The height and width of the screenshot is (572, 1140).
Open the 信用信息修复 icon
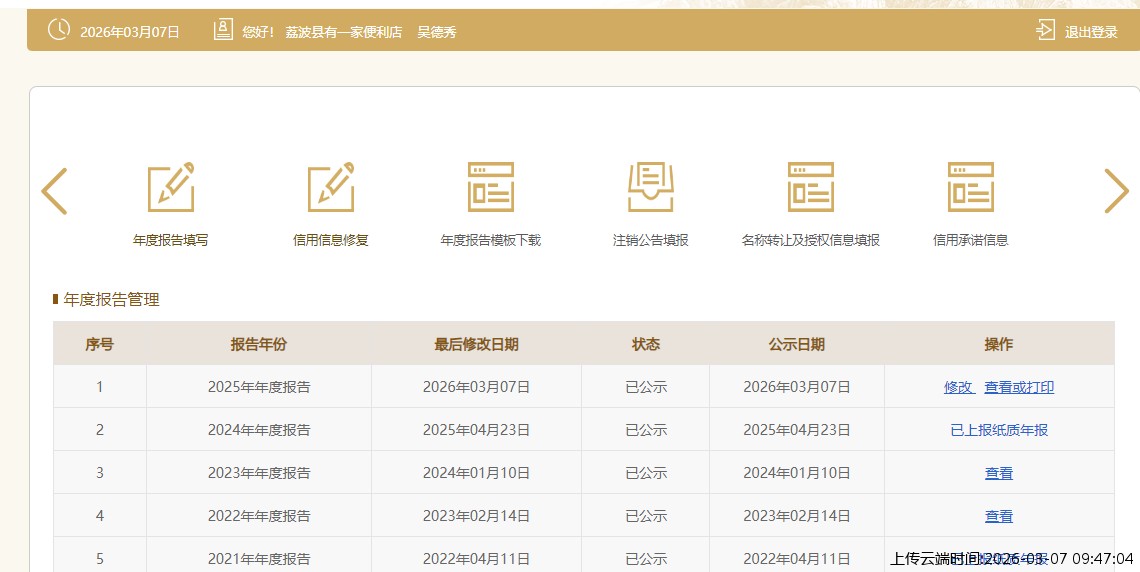pyautogui.click(x=331, y=188)
